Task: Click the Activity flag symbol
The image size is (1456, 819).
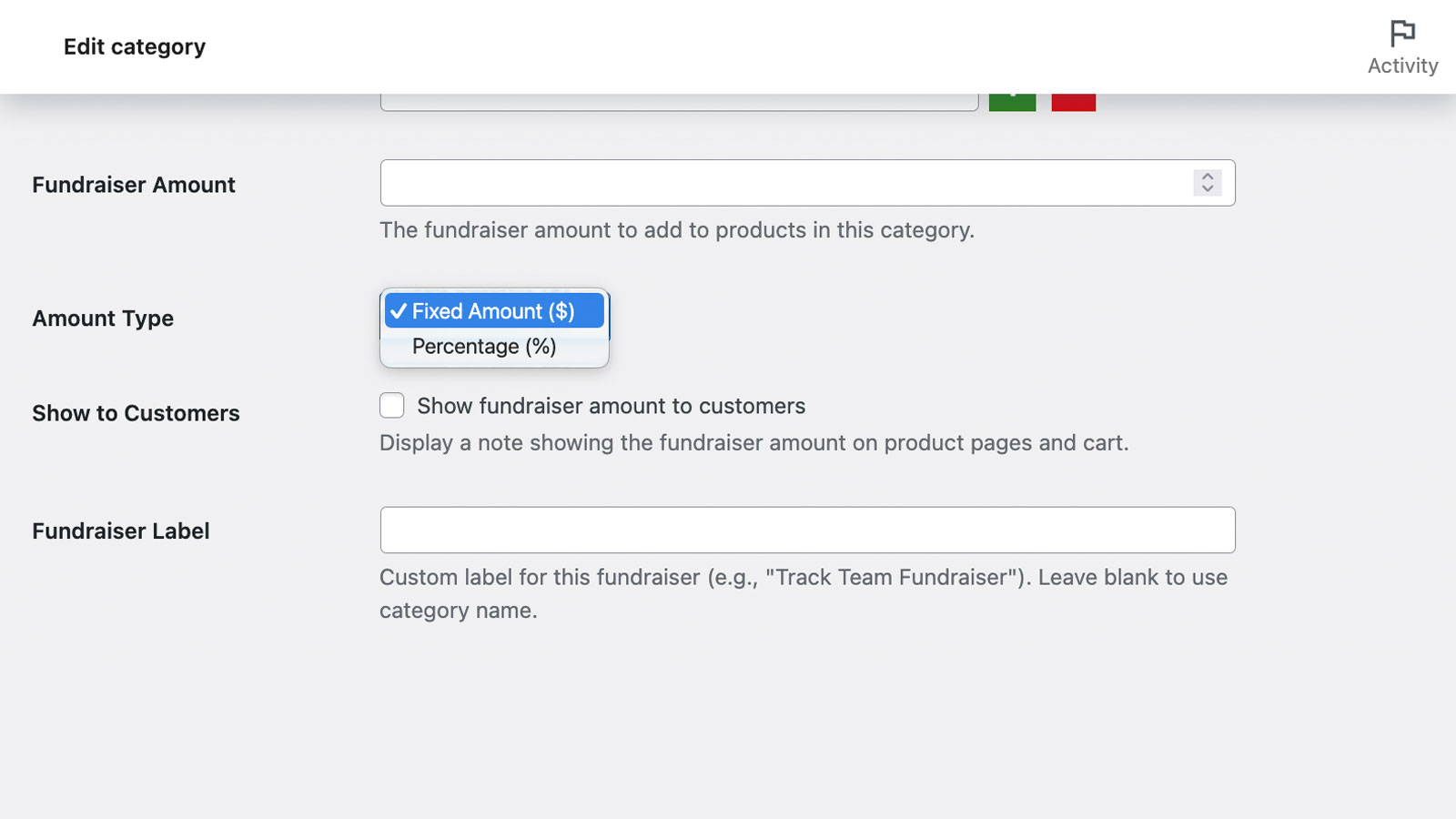Action: coord(1400,33)
